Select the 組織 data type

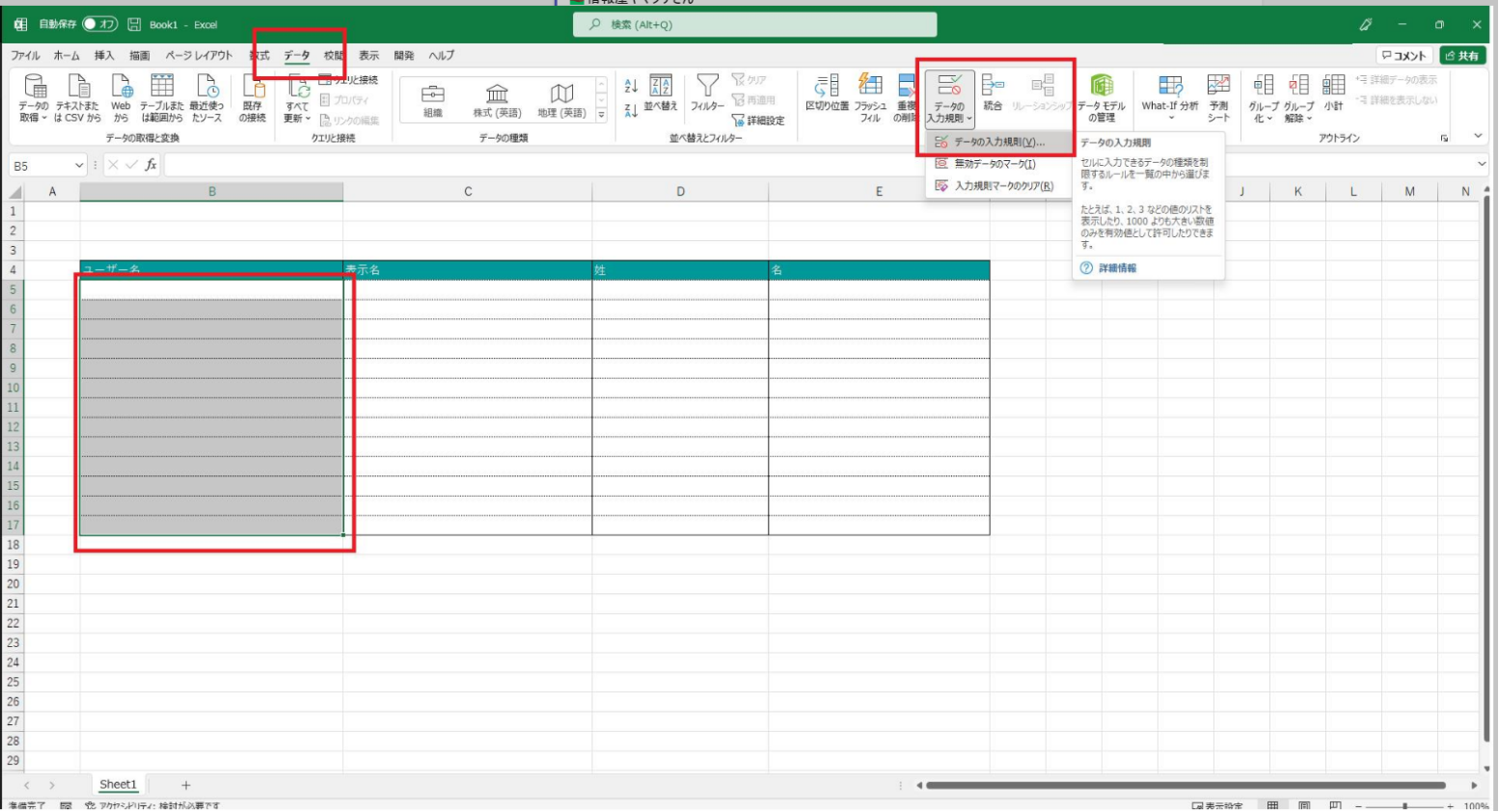point(433,100)
